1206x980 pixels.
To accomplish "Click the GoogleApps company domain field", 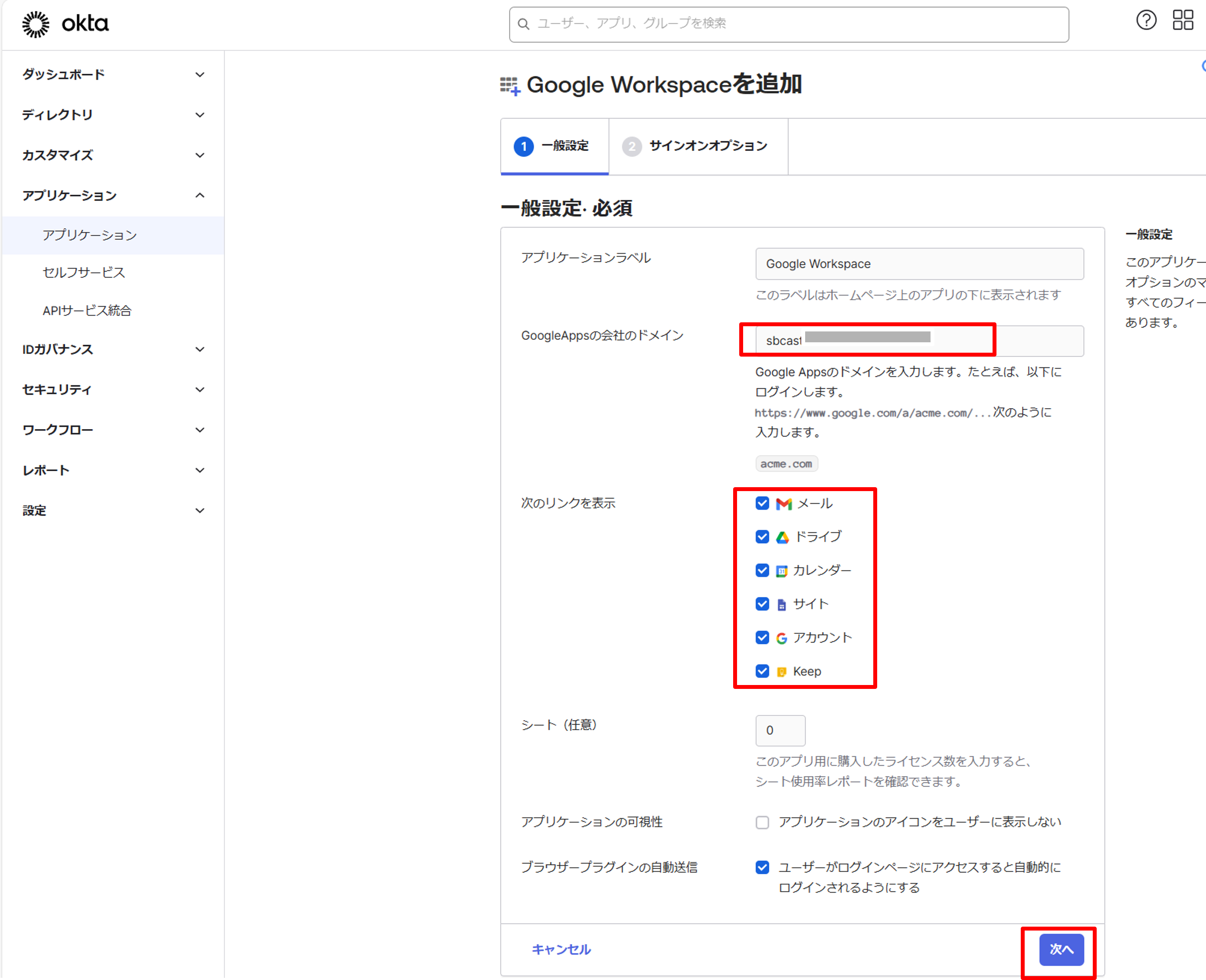I will point(919,341).
